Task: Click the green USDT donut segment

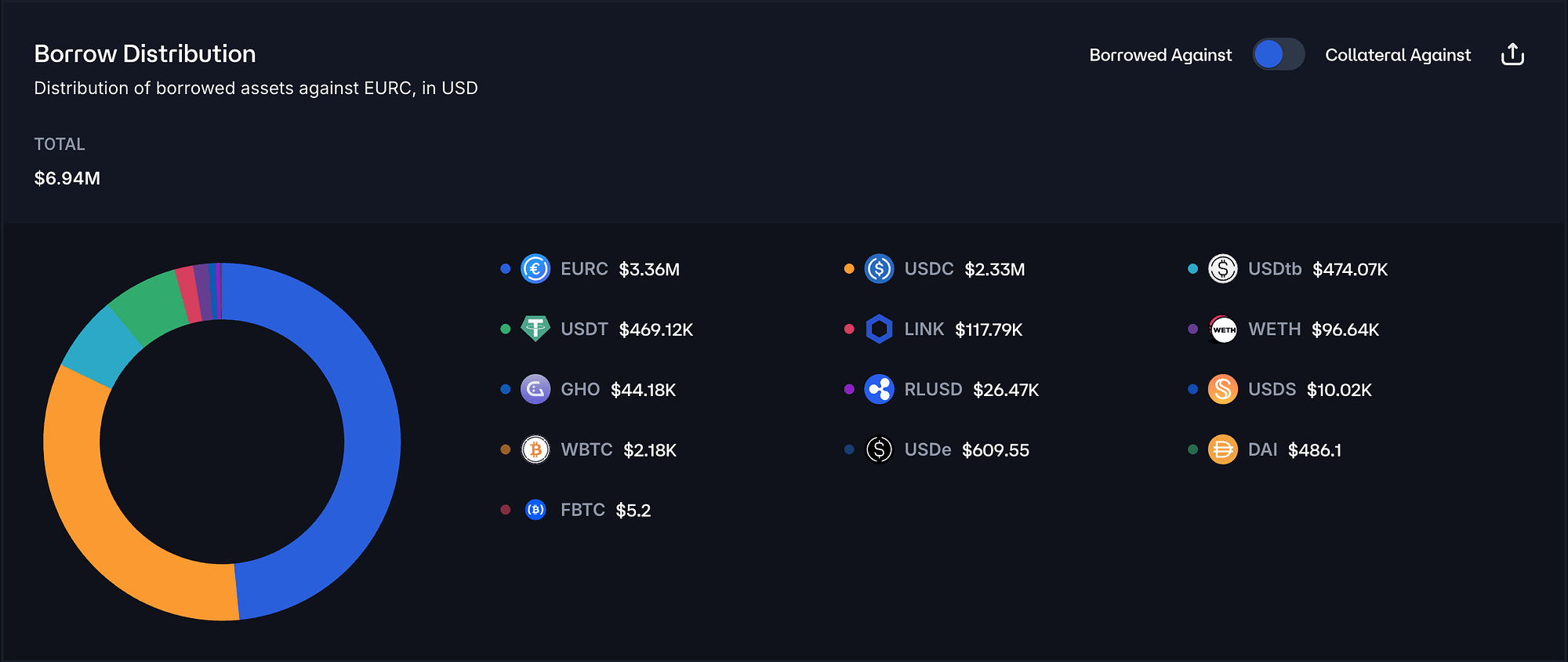Action: (x=149, y=306)
